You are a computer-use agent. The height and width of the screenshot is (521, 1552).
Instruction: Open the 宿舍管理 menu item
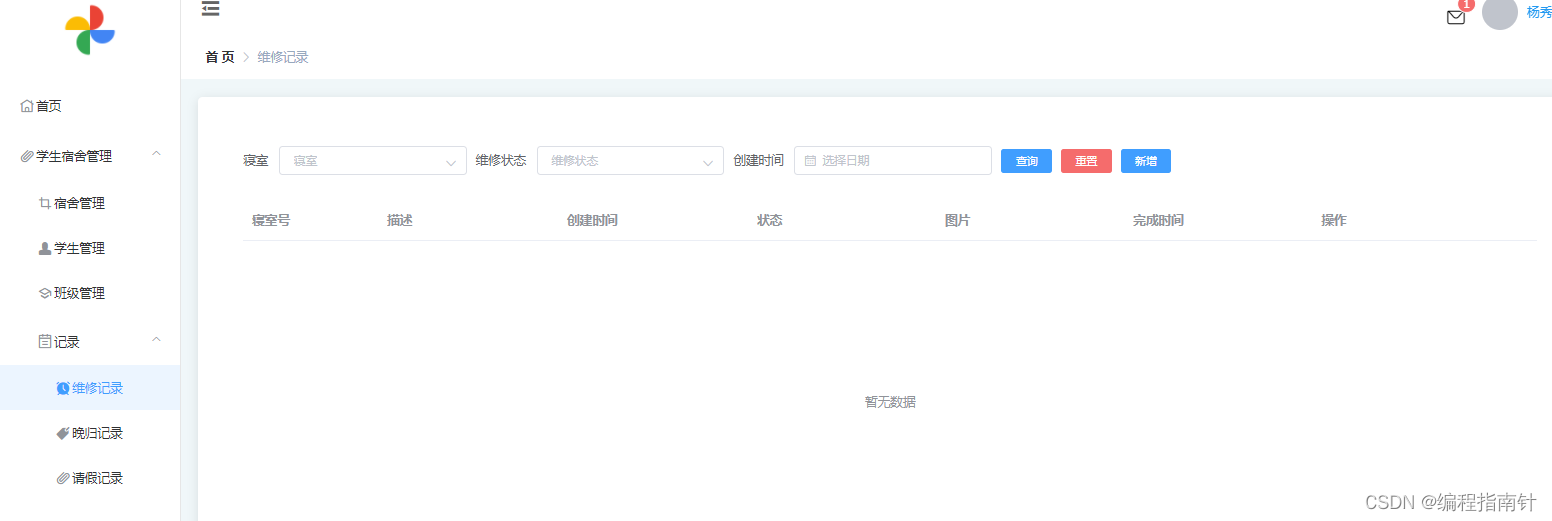pyautogui.click(x=90, y=203)
